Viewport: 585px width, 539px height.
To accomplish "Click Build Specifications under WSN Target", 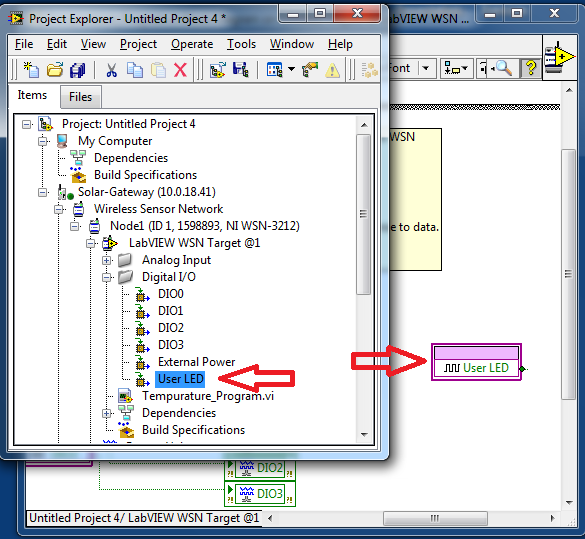I will point(193,430).
